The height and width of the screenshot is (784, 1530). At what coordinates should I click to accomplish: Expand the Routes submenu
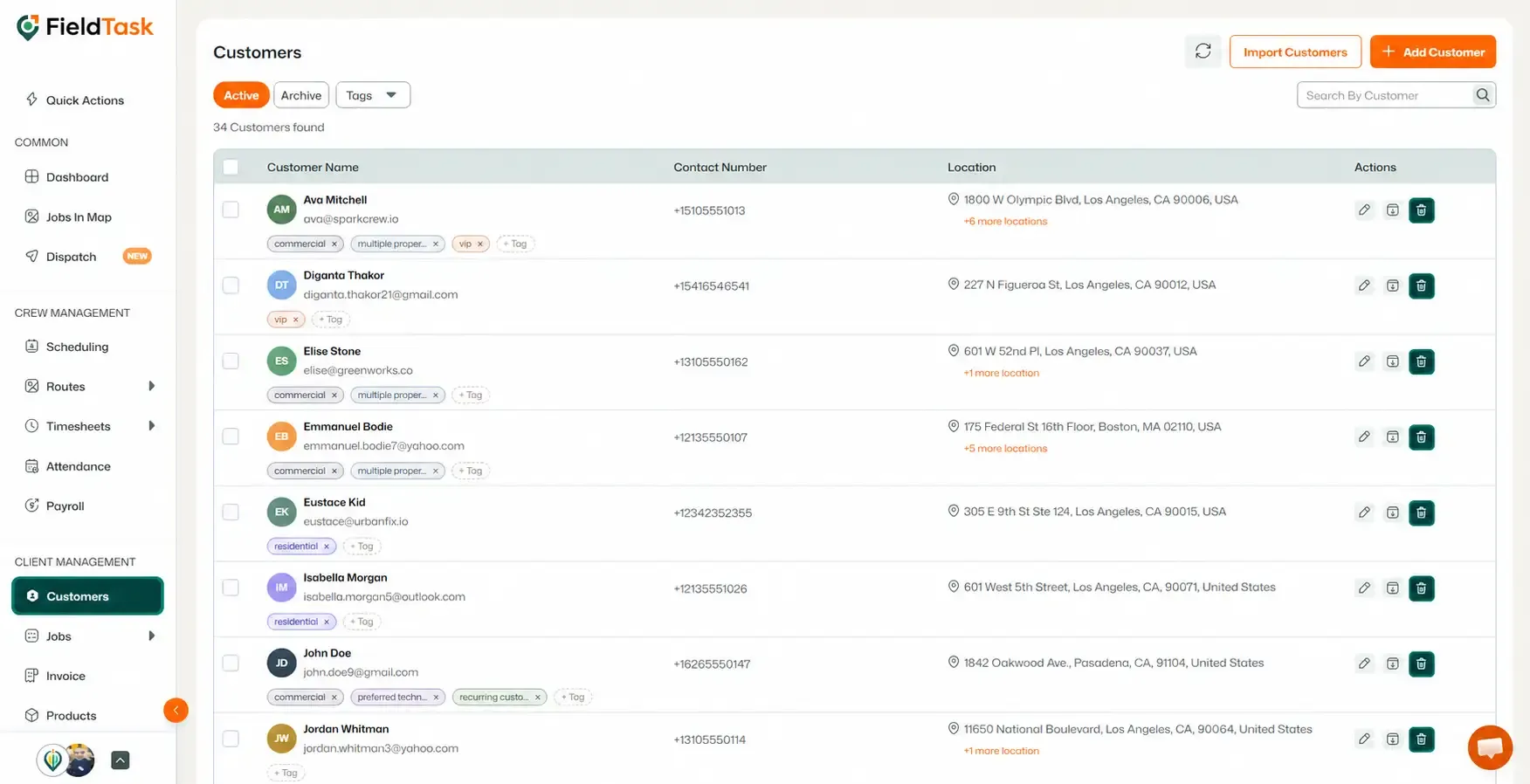152,386
